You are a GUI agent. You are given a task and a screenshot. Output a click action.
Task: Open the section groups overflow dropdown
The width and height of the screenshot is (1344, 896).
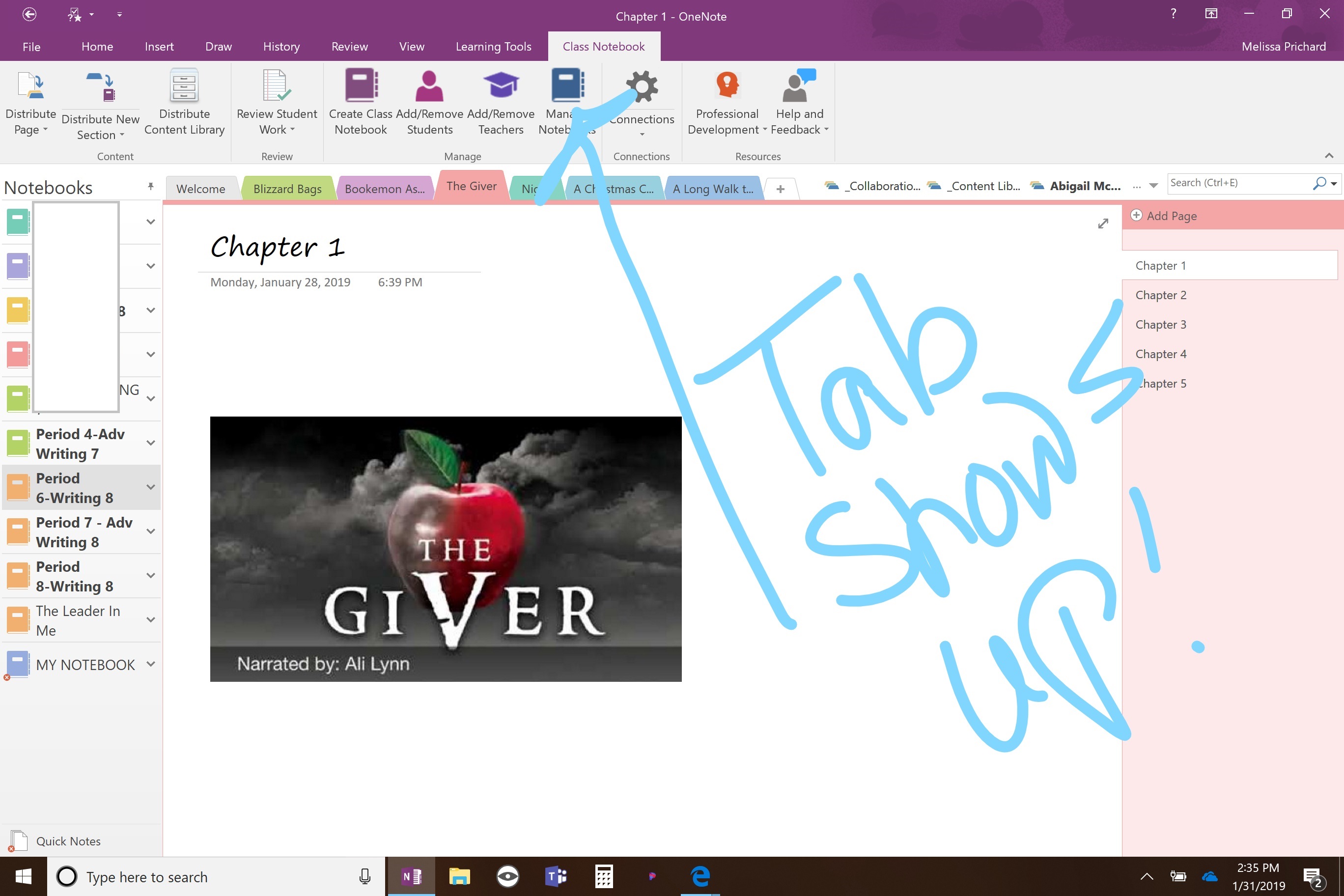(x=1153, y=186)
